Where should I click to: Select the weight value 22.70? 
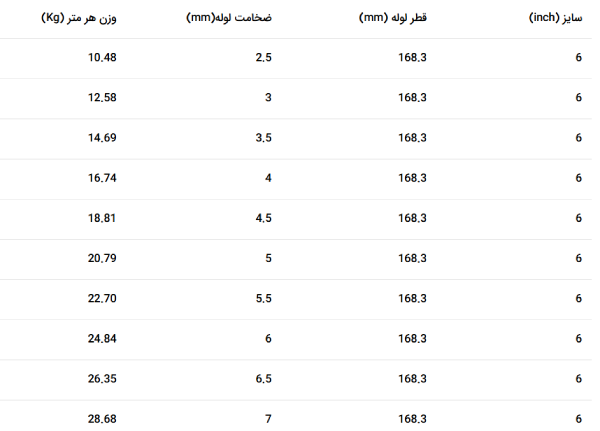tap(102, 299)
